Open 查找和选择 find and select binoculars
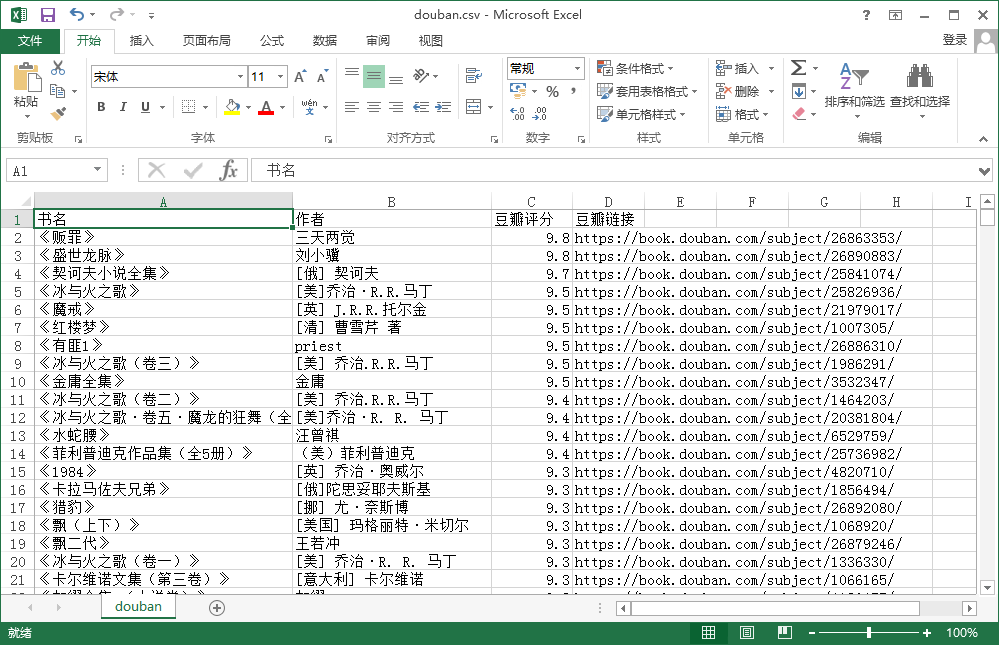Image resolution: width=999 pixels, height=645 pixels. coord(920,91)
